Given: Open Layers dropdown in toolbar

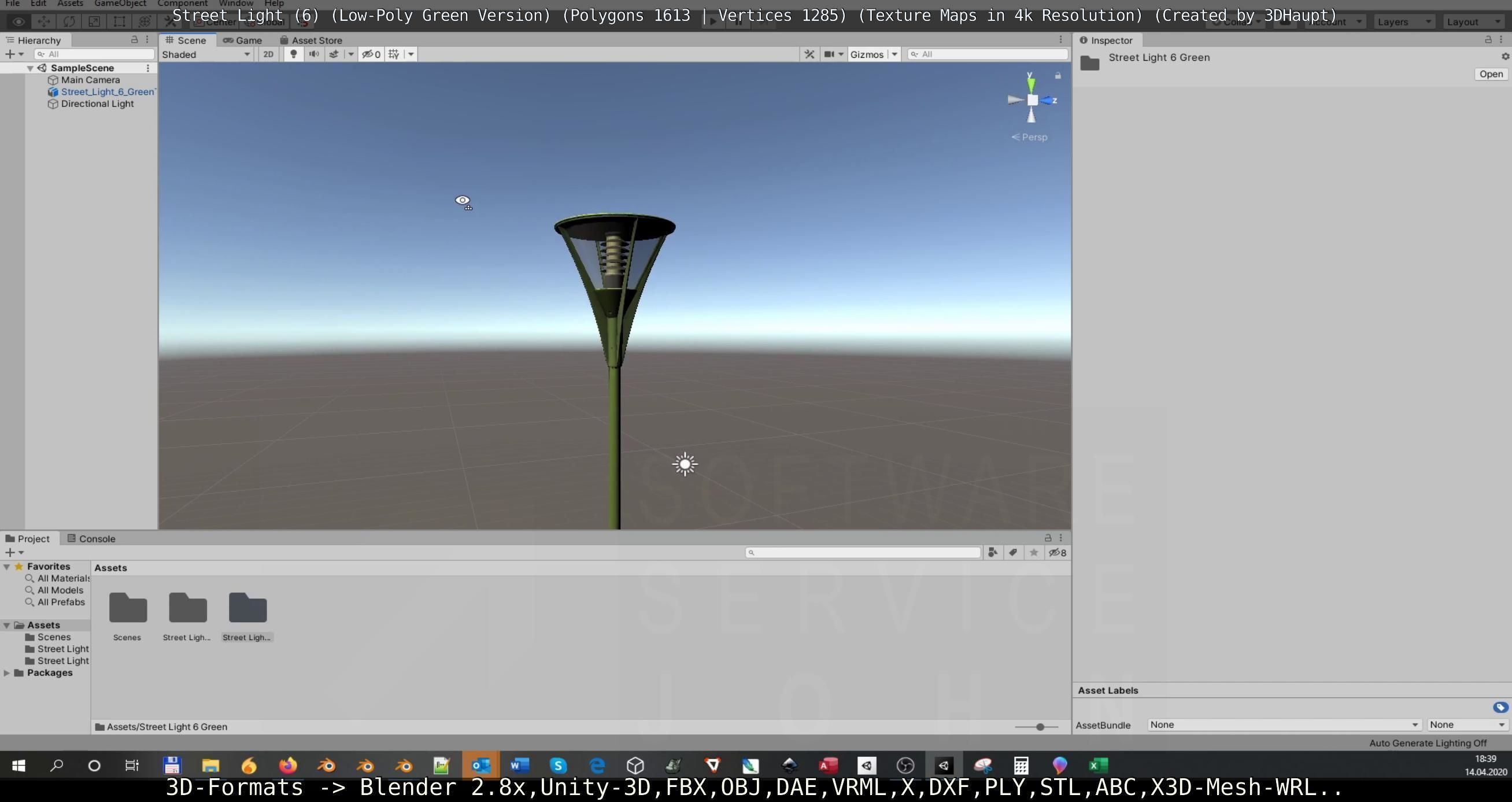Looking at the screenshot, I should coord(1404,22).
